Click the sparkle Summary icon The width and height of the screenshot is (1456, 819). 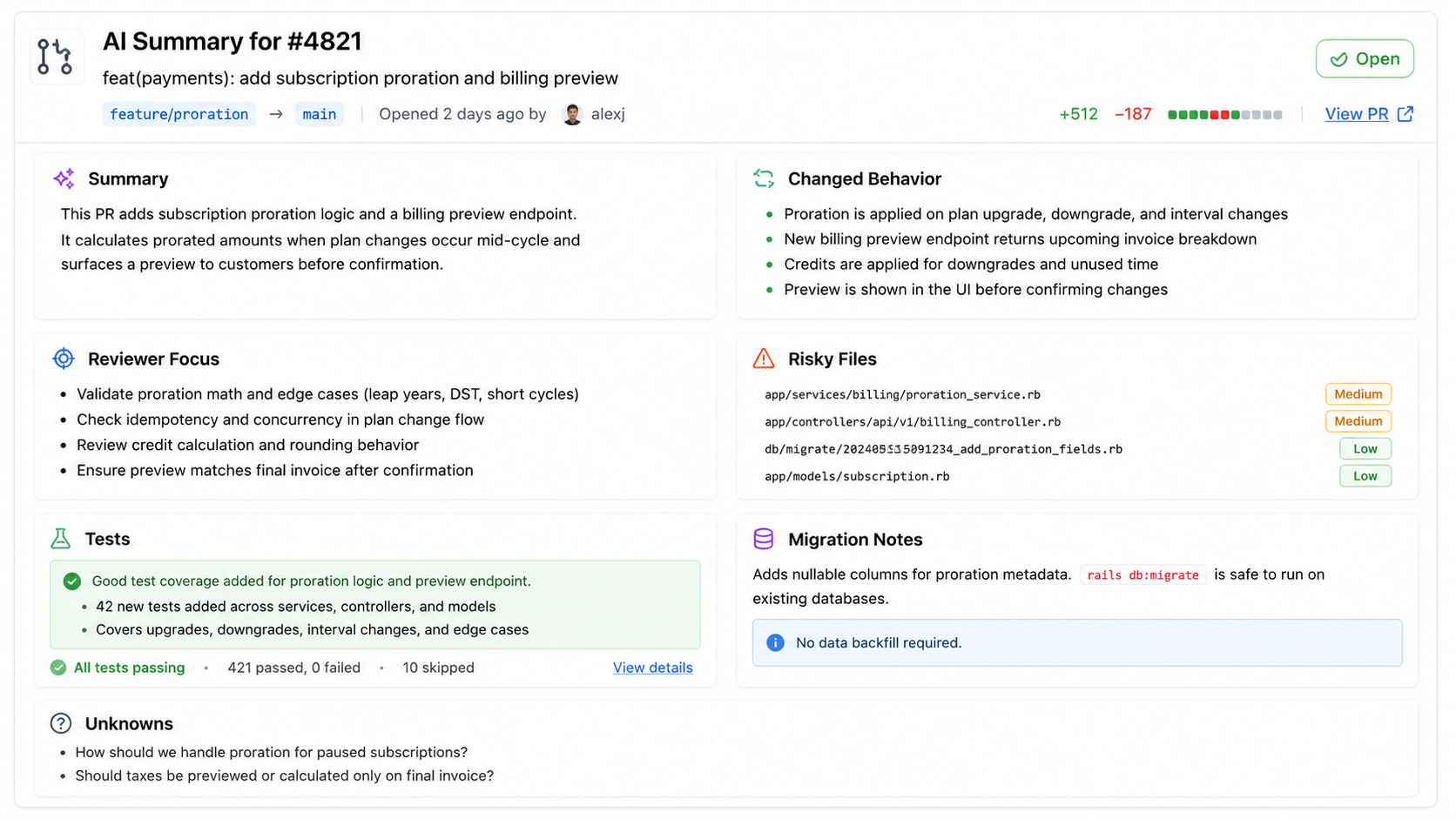click(64, 178)
